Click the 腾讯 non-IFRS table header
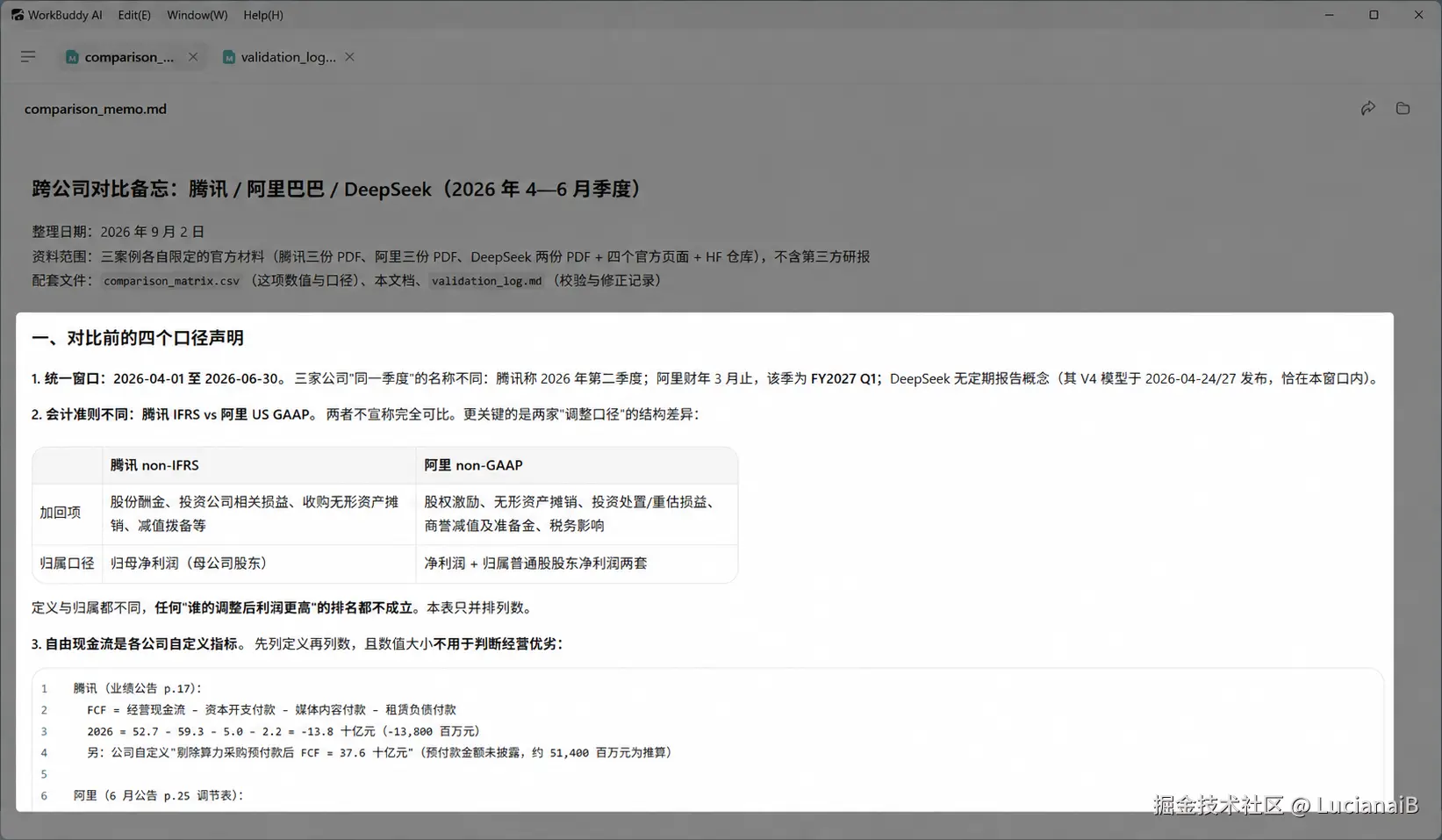The width and height of the screenshot is (1442, 840). click(x=154, y=465)
